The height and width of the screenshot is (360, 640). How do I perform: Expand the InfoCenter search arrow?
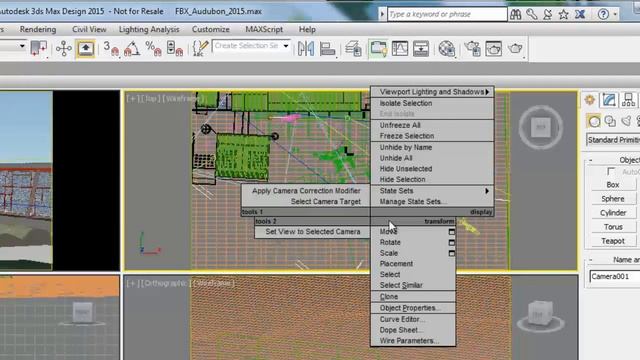382,14
